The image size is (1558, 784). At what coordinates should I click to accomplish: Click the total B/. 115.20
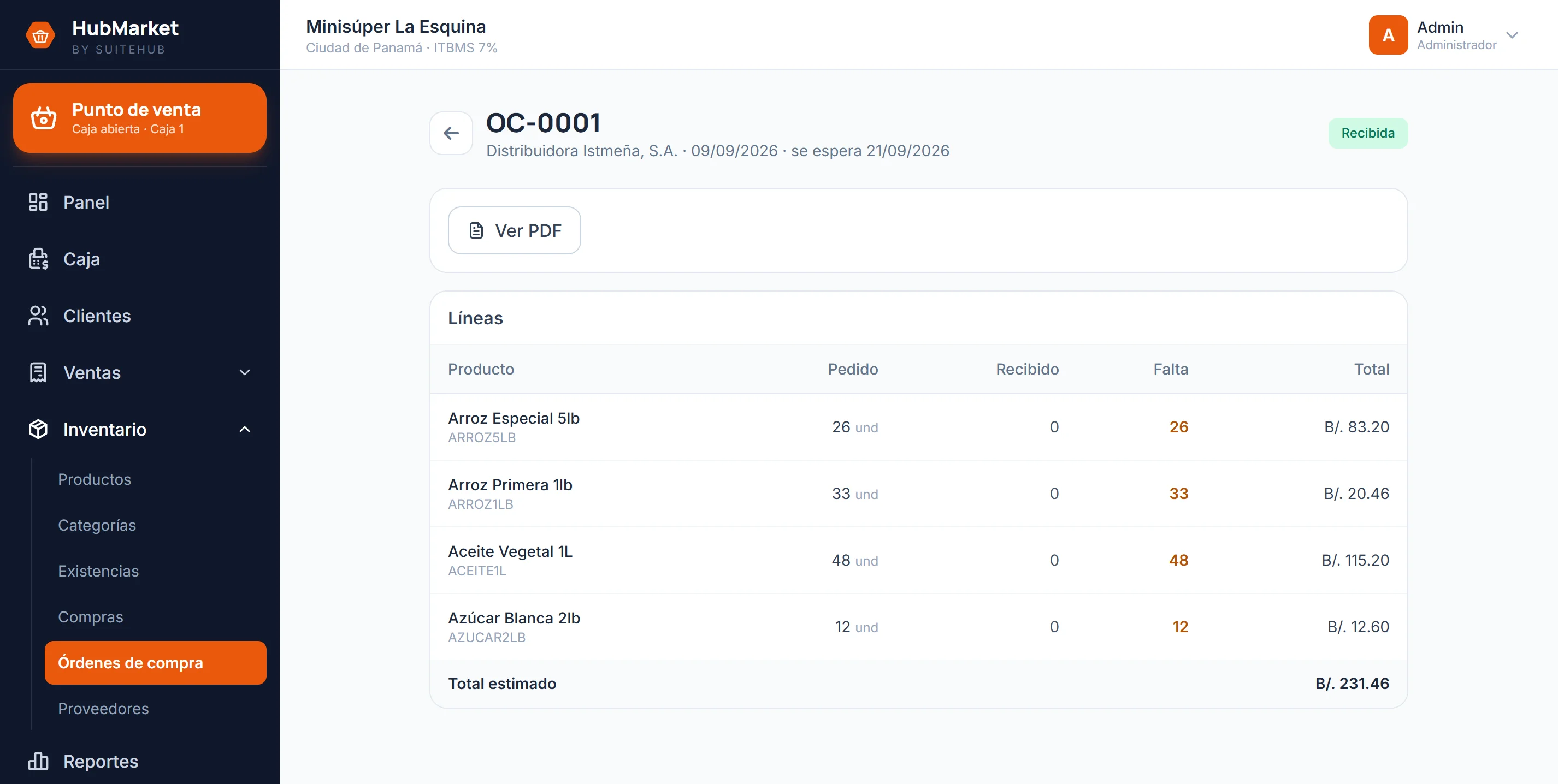click(1355, 560)
